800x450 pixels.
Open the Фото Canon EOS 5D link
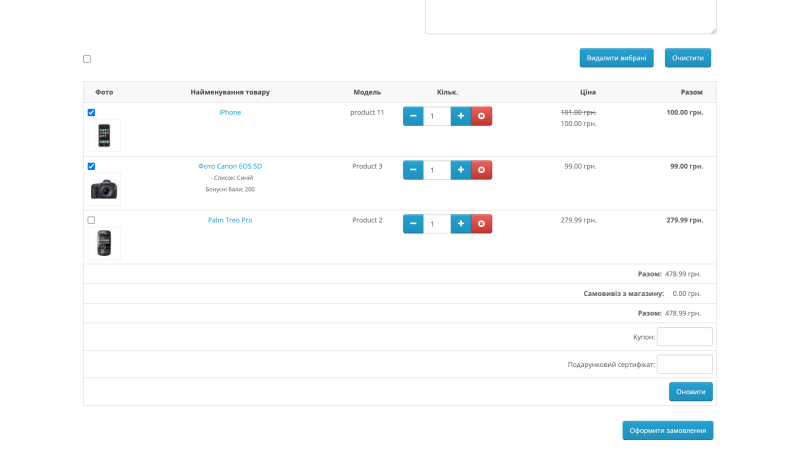pos(230,166)
